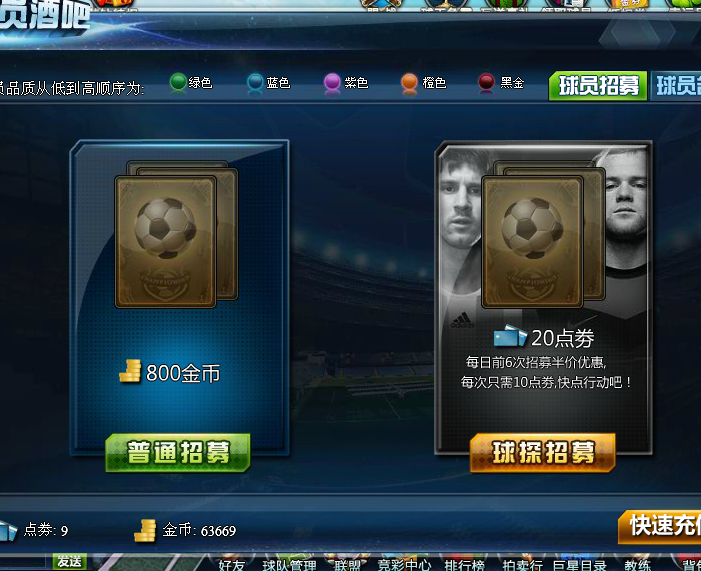Image resolution: width=701 pixels, height=571 pixels.
Task: Select the football card pack in scout panel
Action: coord(543,235)
